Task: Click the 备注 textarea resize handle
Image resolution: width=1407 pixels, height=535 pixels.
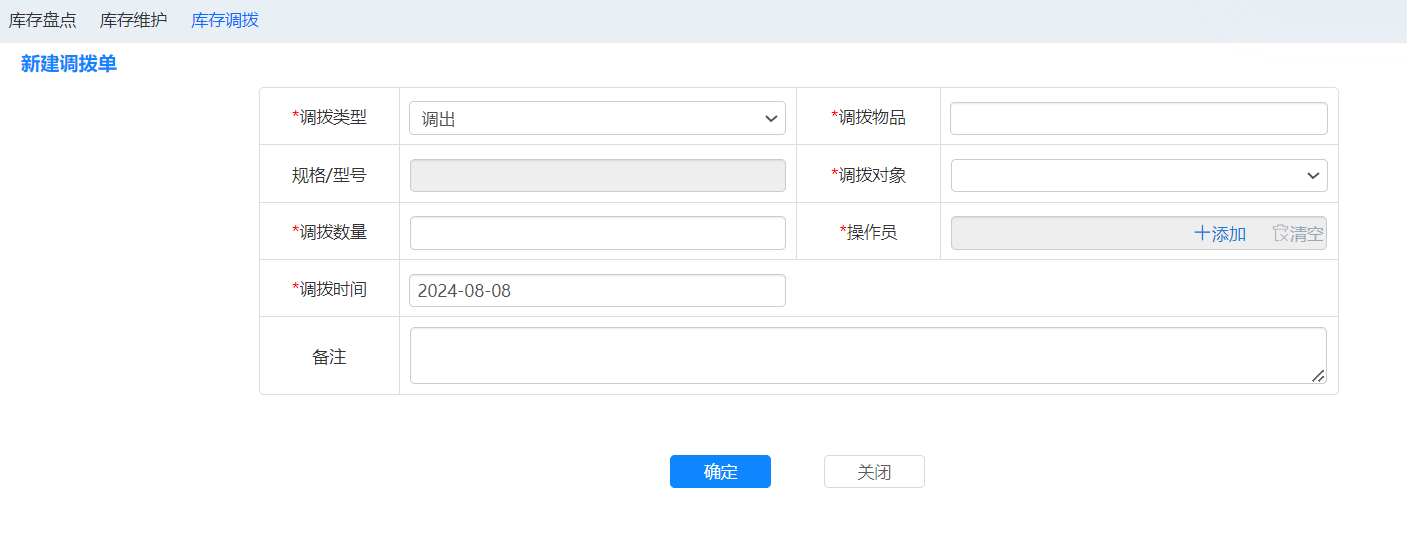Action: point(1318,375)
